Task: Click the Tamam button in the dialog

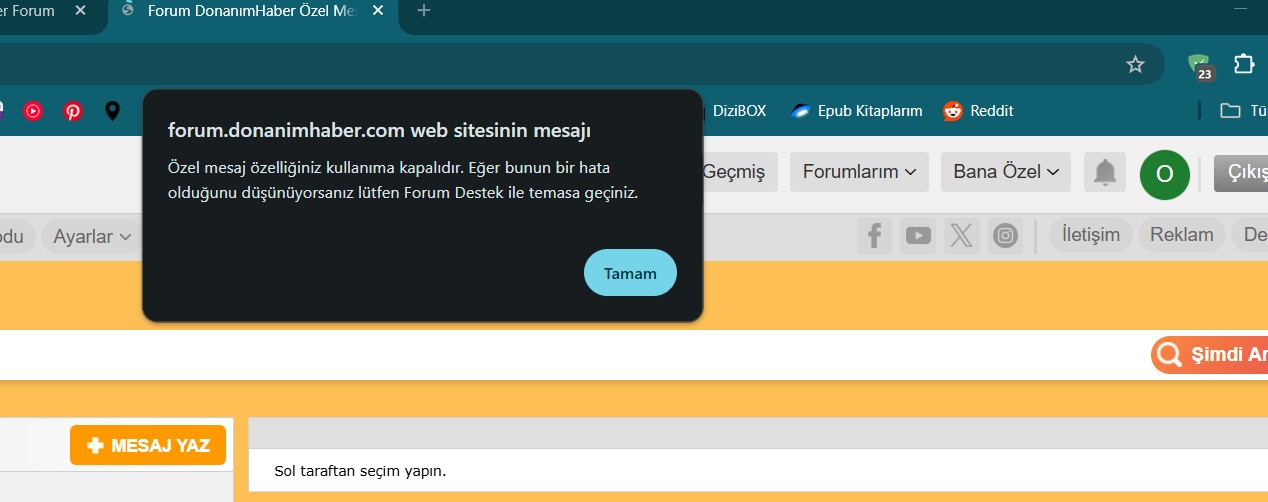Action: 630,273
